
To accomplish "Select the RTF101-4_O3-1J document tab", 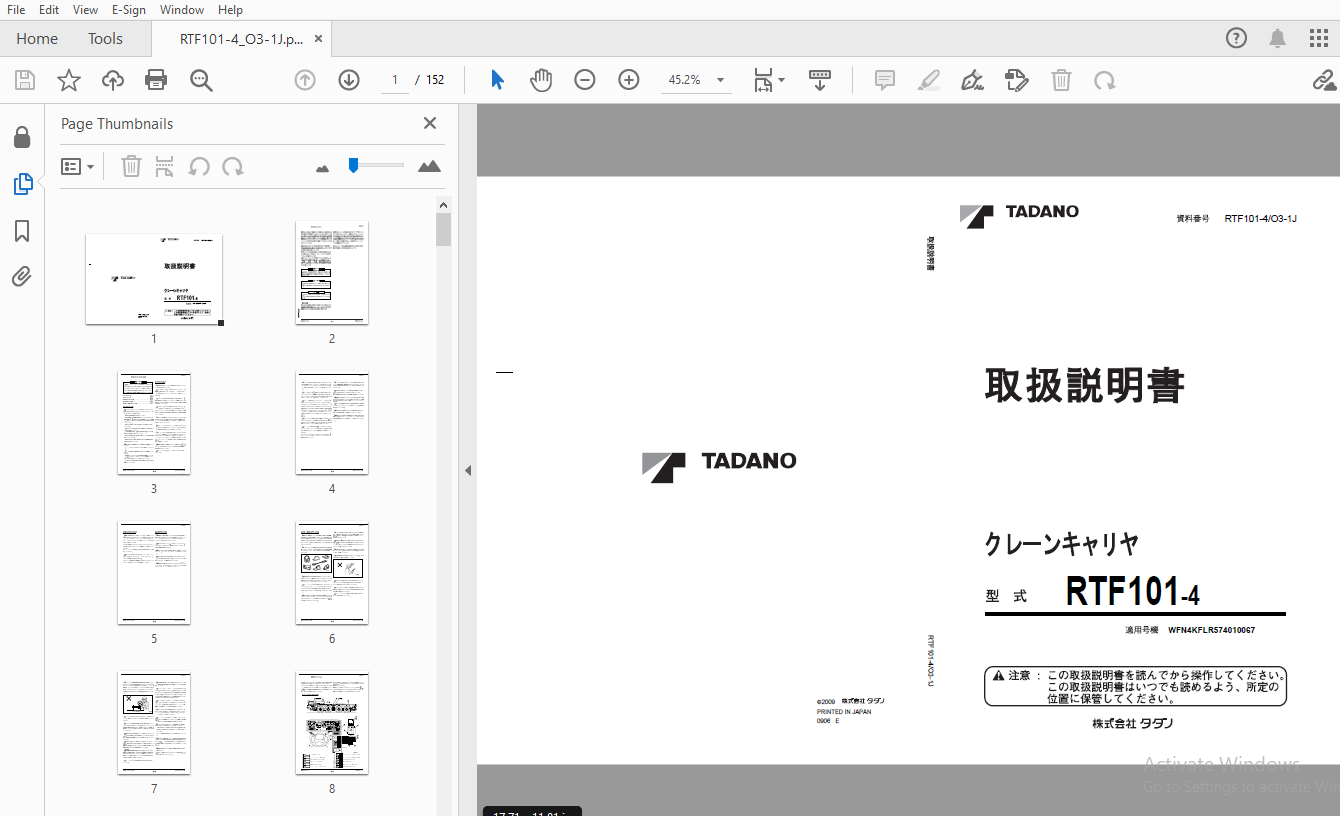I will point(240,39).
